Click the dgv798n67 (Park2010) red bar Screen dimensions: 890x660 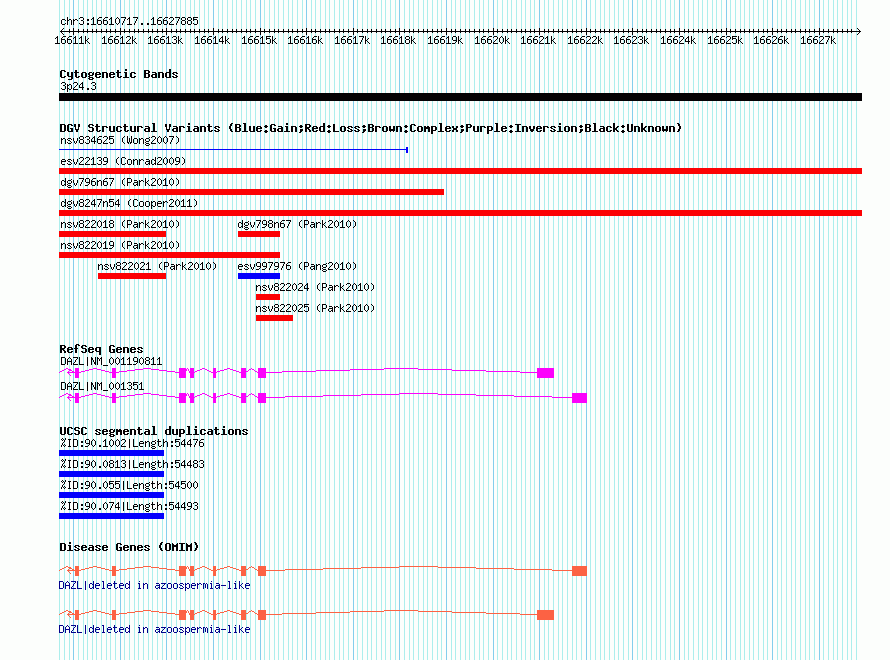[259, 234]
